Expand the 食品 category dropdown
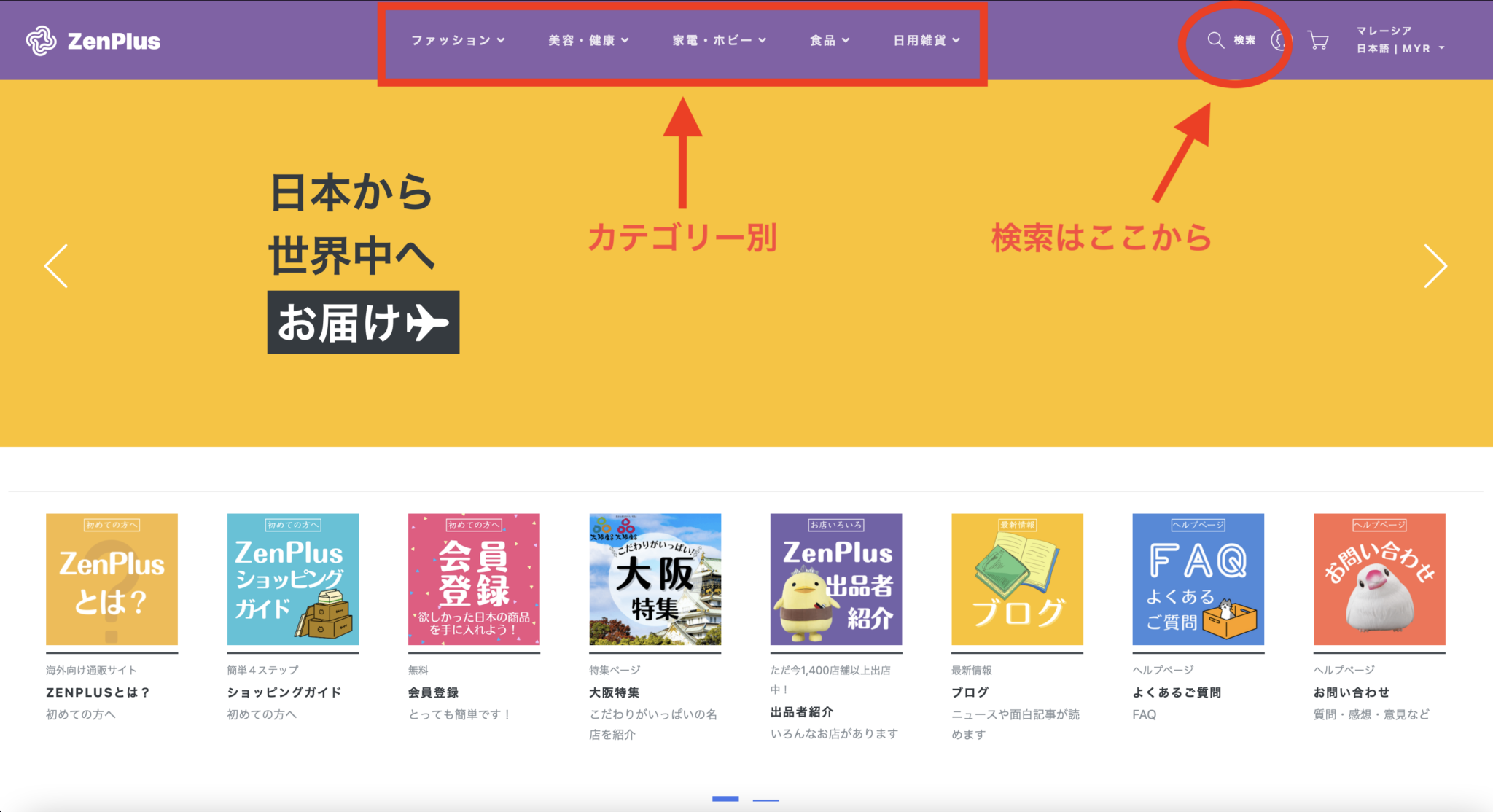The width and height of the screenshot is (1493, 812). (827, 41)
